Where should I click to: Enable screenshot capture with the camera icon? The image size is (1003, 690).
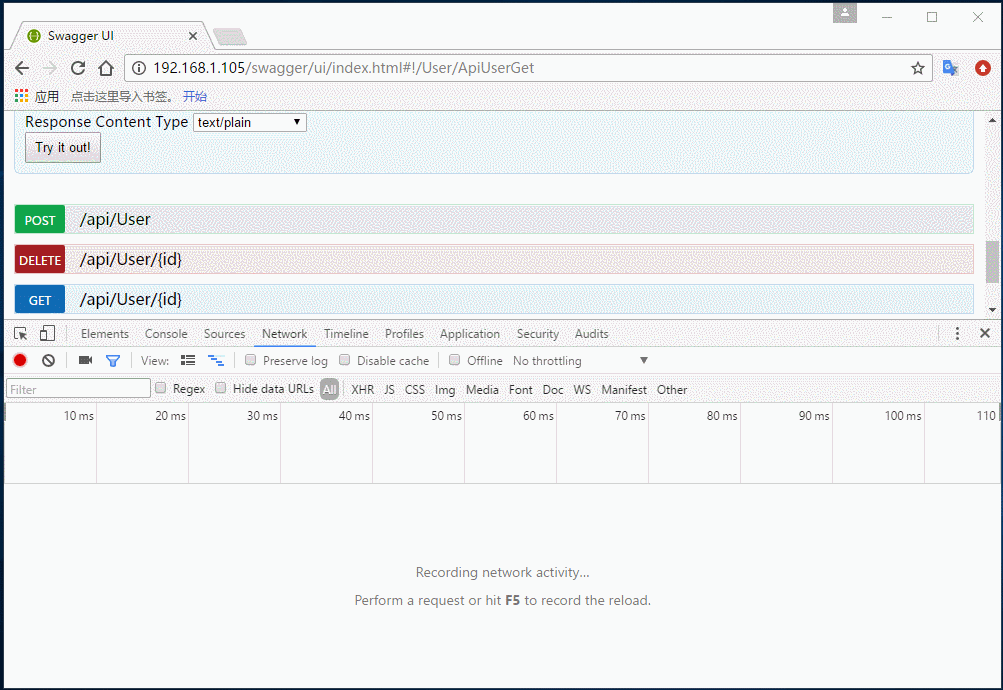[84, 360]
